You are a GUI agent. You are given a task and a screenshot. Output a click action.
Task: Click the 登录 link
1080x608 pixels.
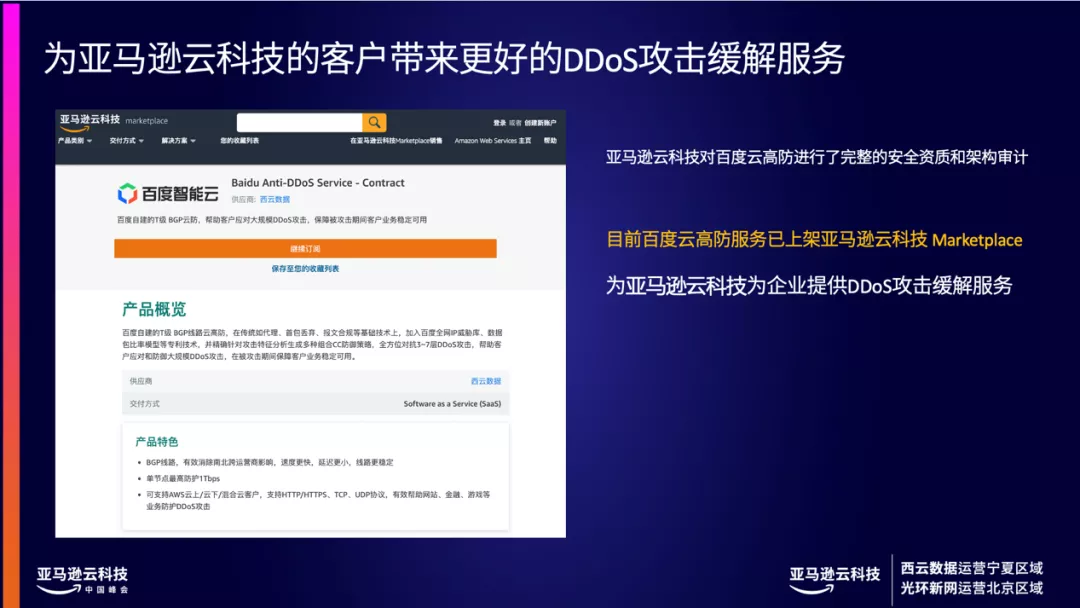coord(499,123)
